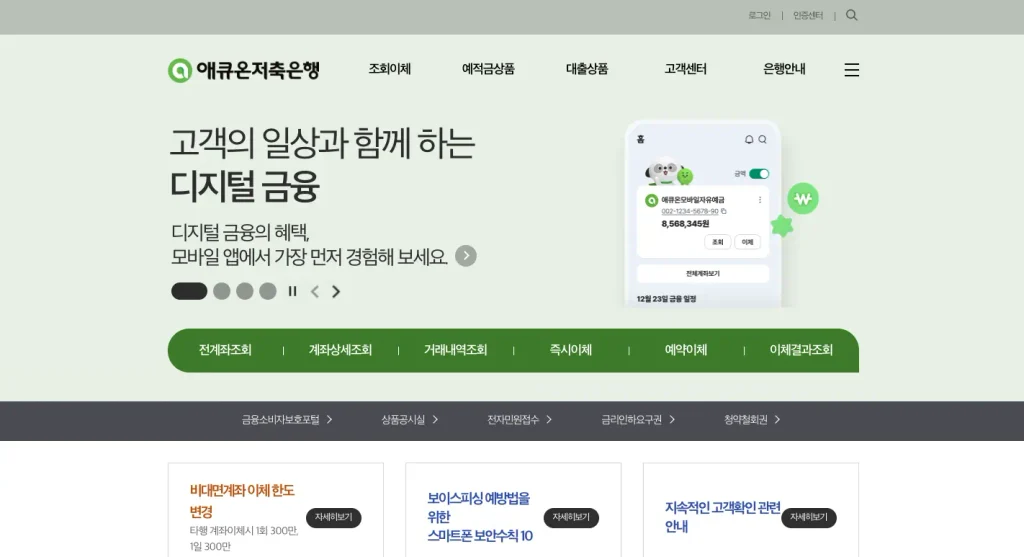Open 금리인하요구권 link

[x=632, y=420]
